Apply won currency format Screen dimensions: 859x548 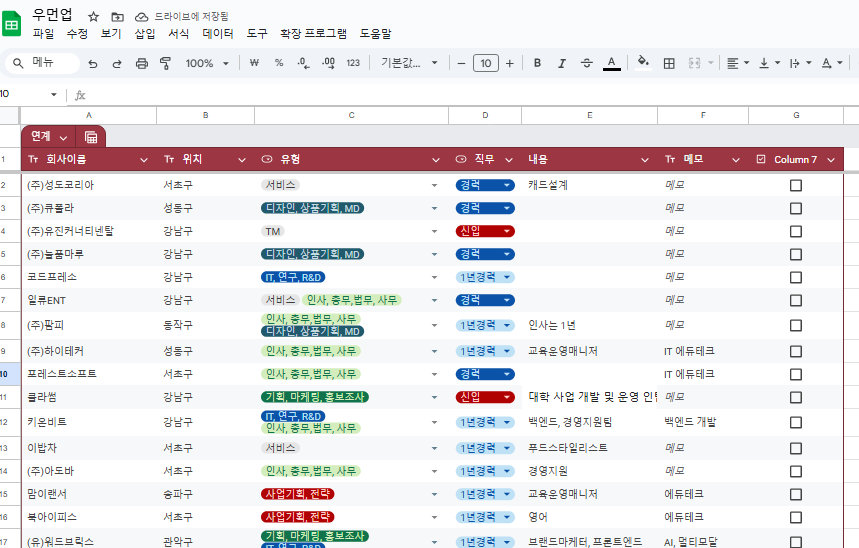coord(254,63)
